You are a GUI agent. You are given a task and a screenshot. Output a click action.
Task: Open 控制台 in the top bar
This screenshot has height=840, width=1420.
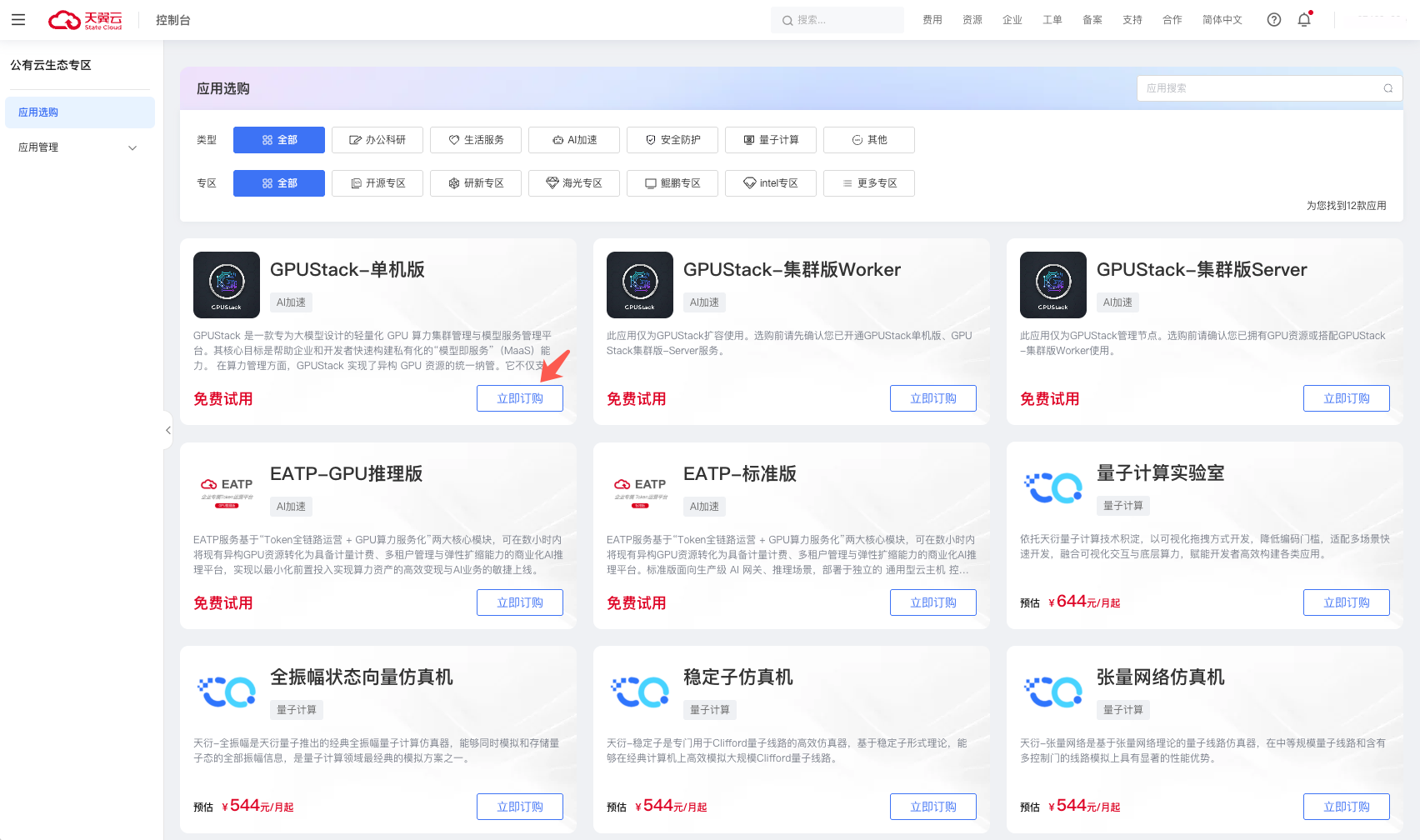point(173,20)
